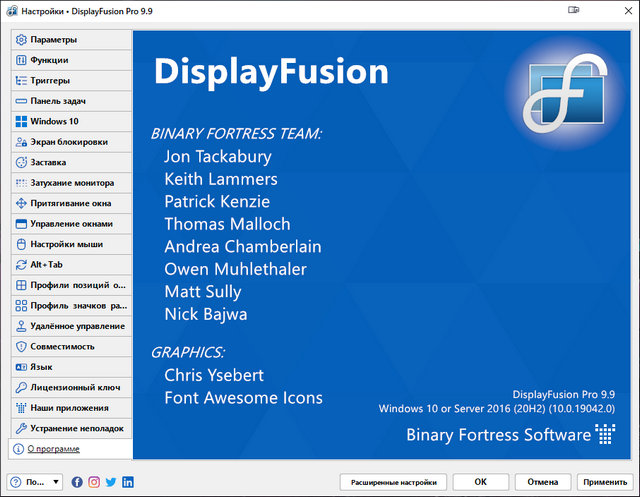The height and width of the screenshot is (497, 640).
Task: Open the Затухание монитора section
Action: pyautogui.click(x=70, y=183)
